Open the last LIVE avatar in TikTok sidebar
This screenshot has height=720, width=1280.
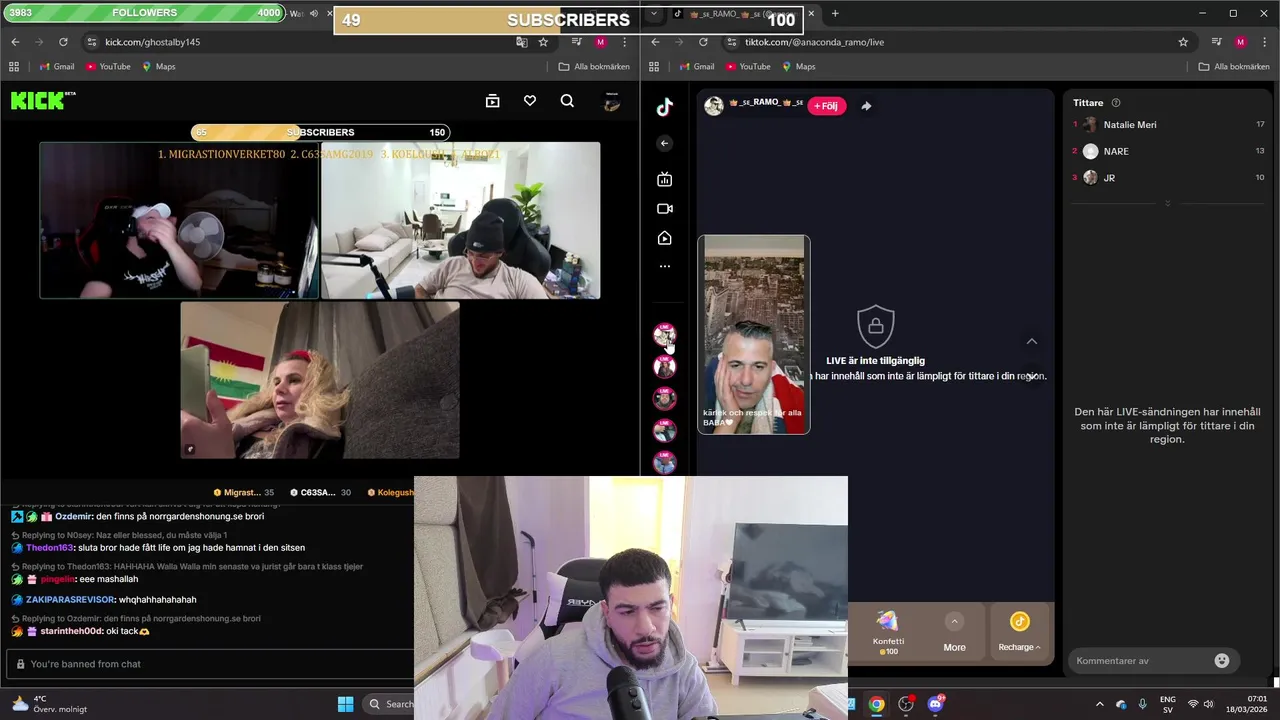(664, 462)
